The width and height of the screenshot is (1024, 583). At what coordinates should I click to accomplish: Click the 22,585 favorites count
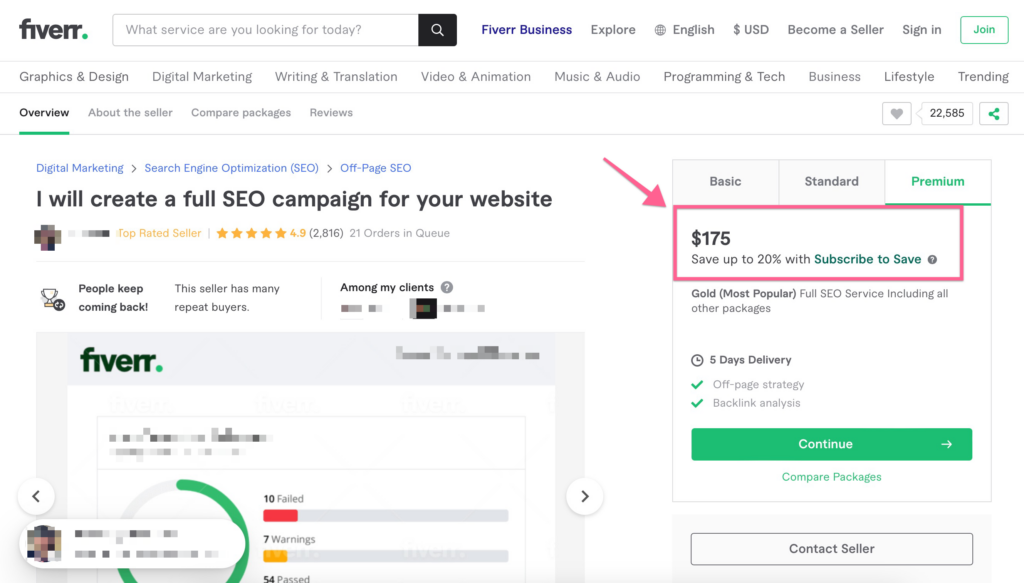pyautogui.click(x=946, y=114)
